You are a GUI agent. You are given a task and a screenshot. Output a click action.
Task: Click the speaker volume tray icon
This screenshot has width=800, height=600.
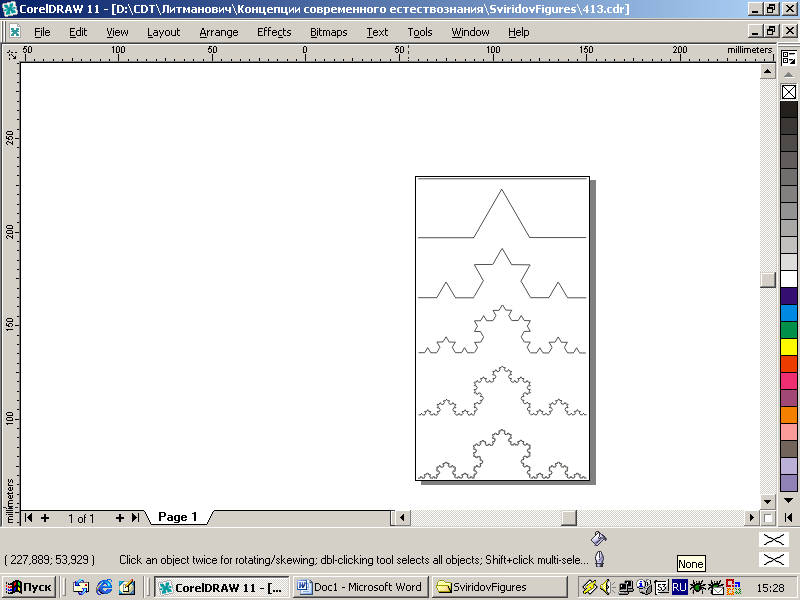[x=607, y=587]
